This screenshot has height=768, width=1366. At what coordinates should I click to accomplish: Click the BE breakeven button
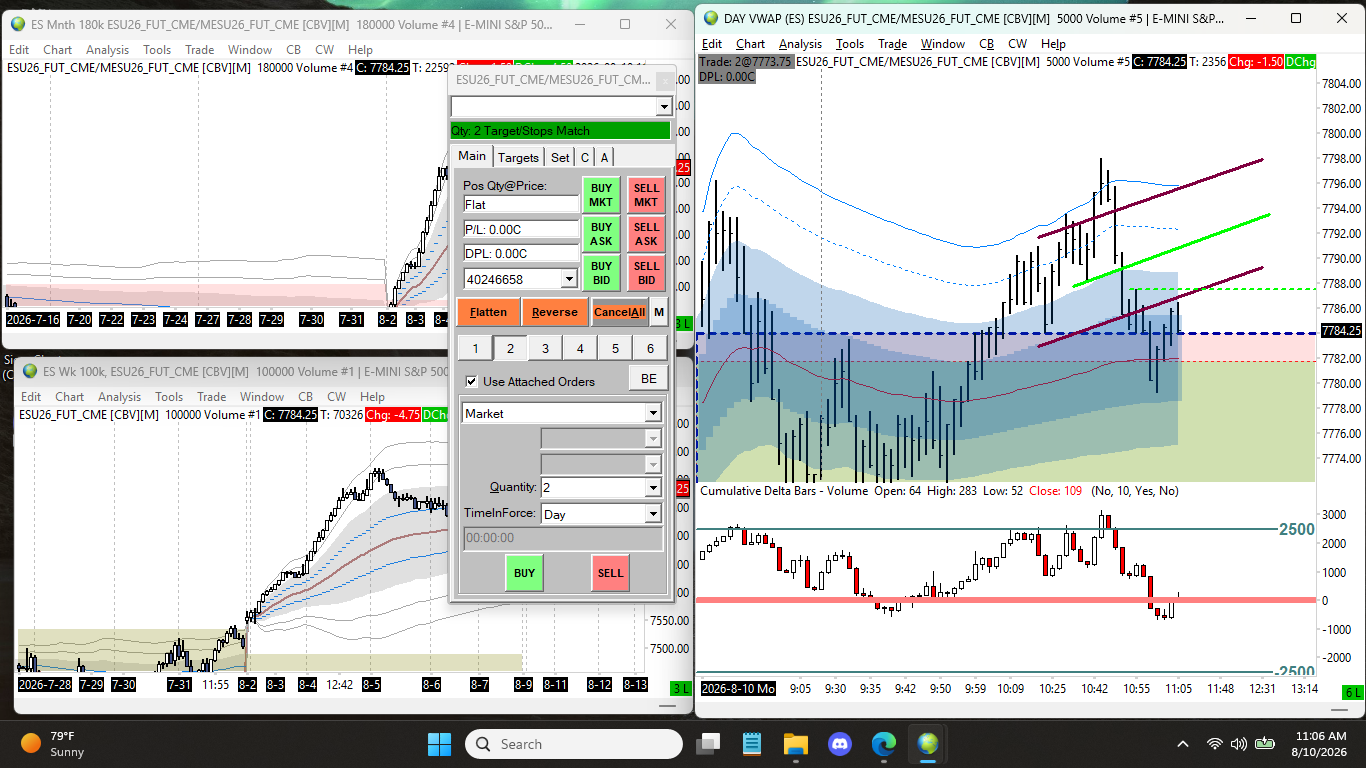pyautogui.click(x=648, y=378)
